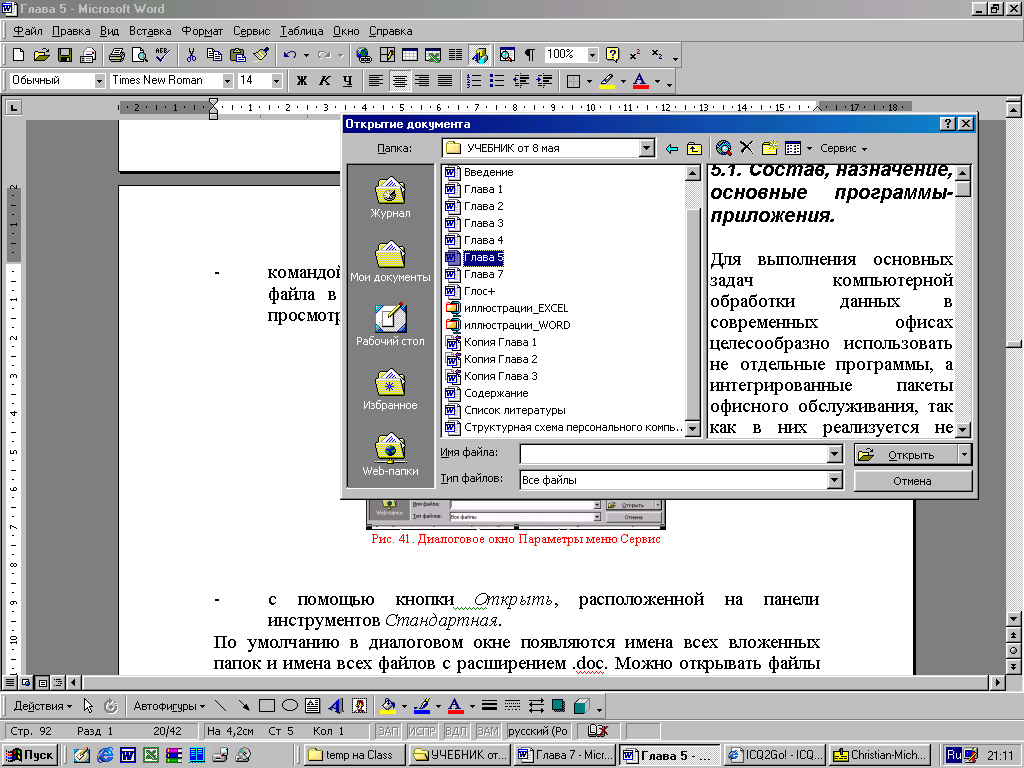
Task: Open the Вставка menu
Action: coord(150,31)
